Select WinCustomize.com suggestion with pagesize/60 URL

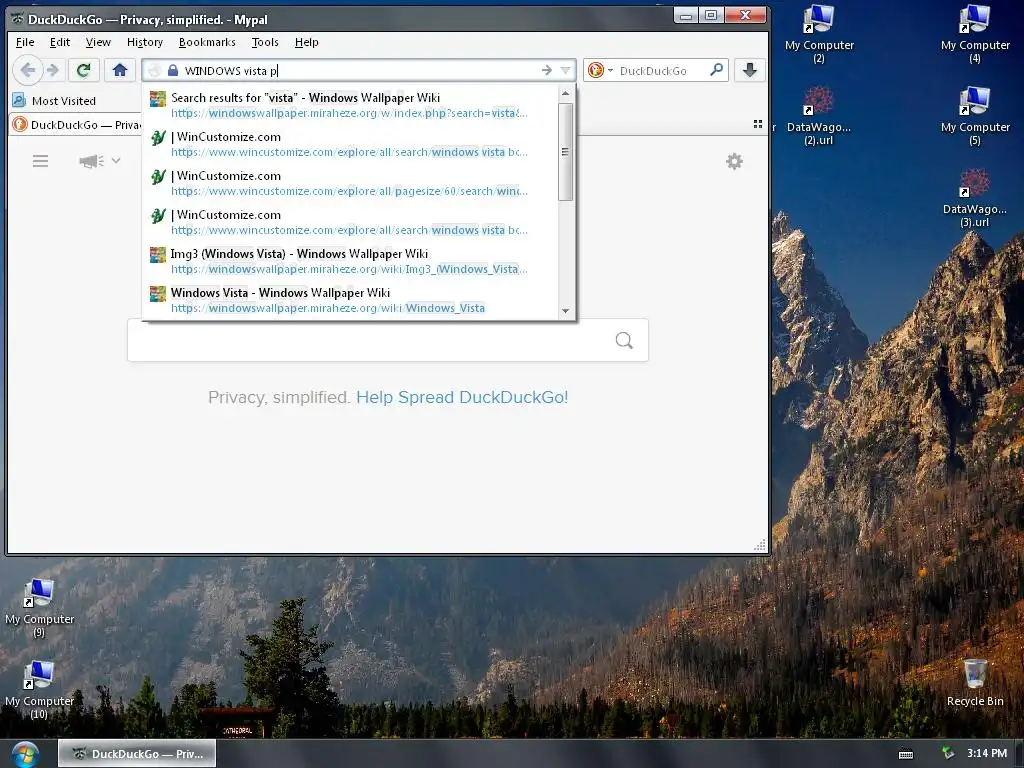click(x=350, y=184)
